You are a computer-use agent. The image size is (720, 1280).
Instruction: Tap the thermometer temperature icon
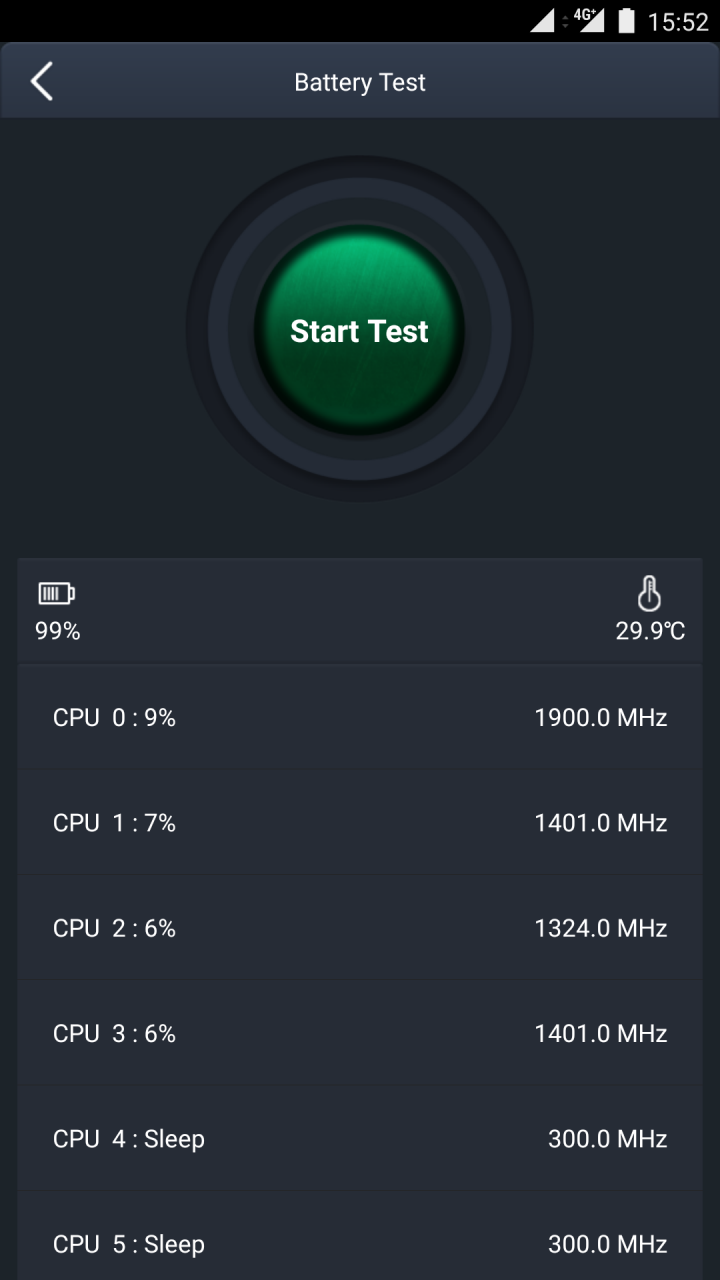[x=650, y=594]
